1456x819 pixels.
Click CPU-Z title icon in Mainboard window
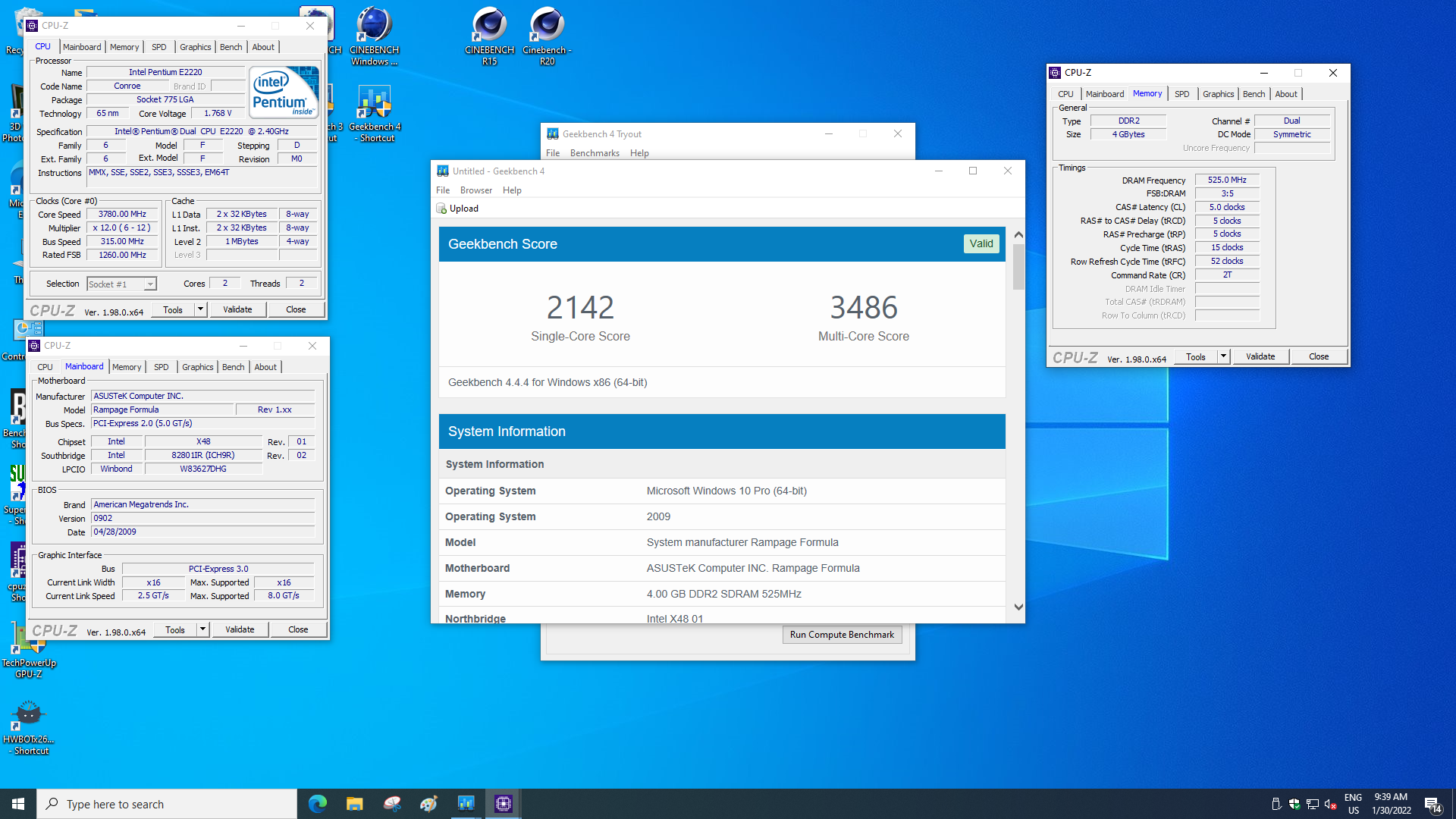tap(34, 346)
